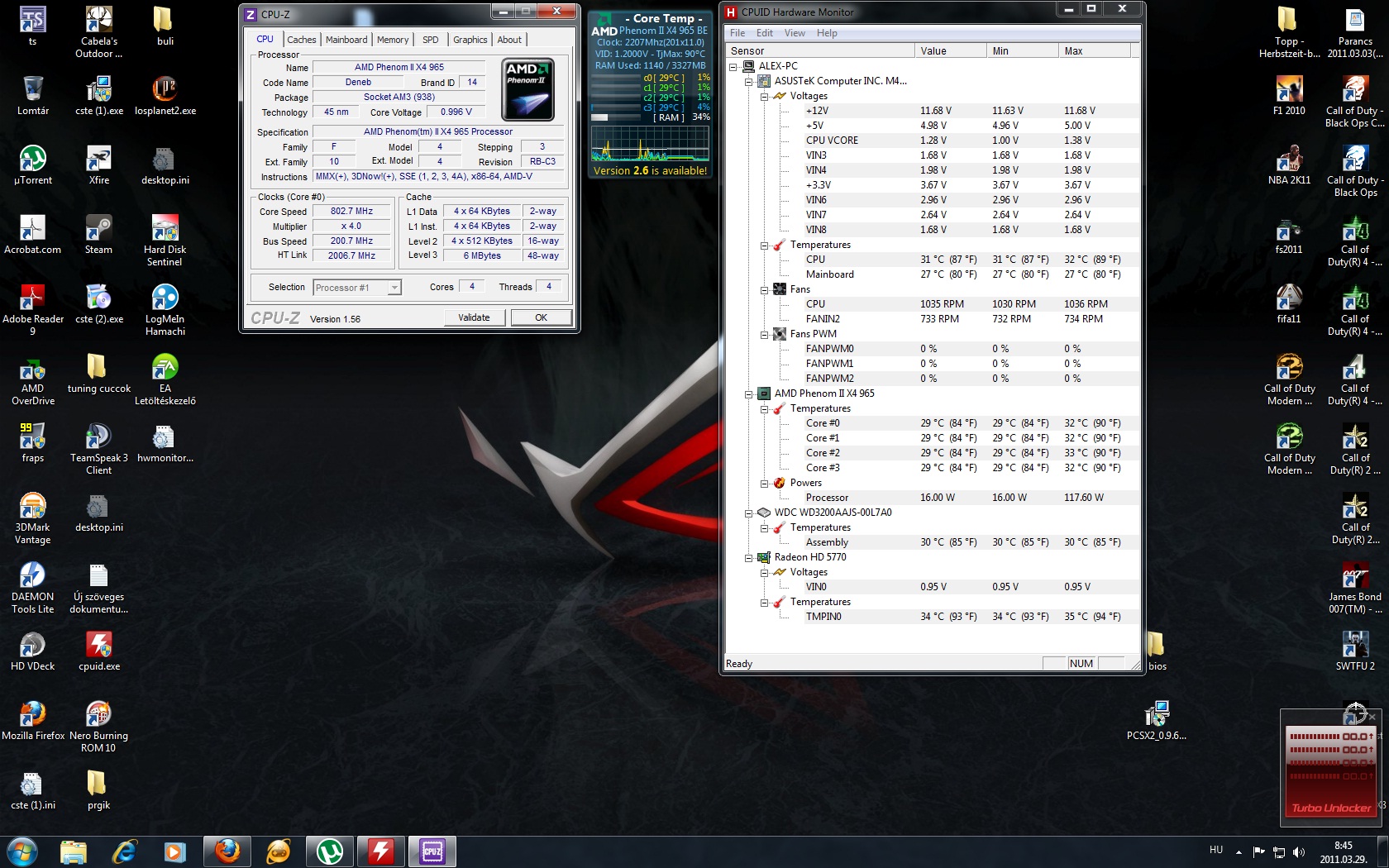The height and width of the screenshot is (868, 1389).
Task: Click the Max column header
Action: coord(1094,51)
